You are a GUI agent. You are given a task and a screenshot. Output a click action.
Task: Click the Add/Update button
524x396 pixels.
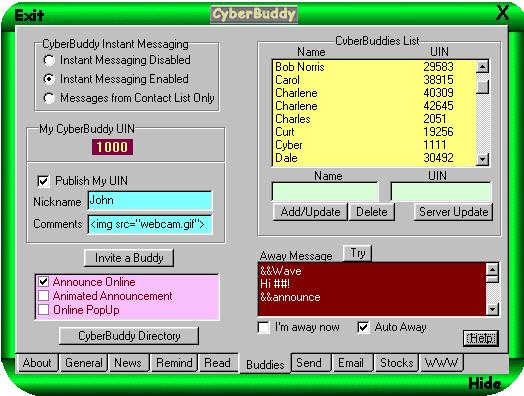point(310,212)
